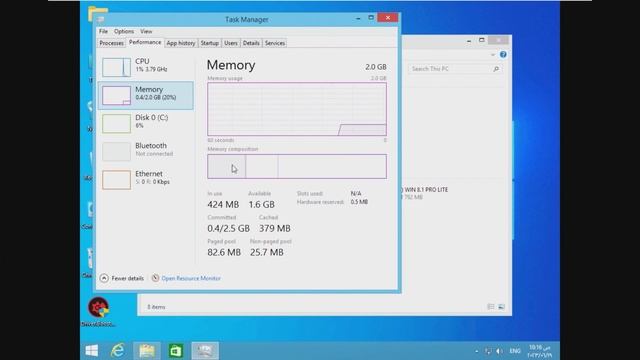This screenshot has height=360, width=640.
Task: Open the volume speaker tray icon
Action: tap(499, 351)
